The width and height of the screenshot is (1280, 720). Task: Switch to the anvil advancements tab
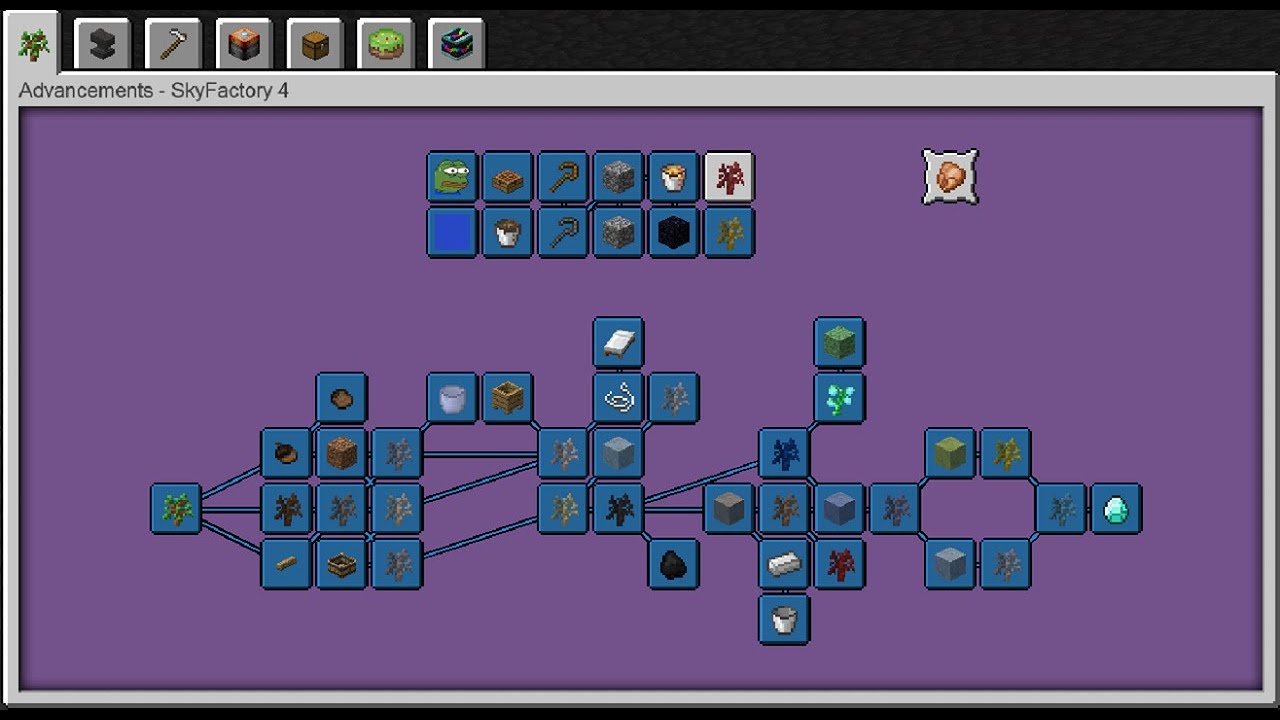tap(102, 43)
